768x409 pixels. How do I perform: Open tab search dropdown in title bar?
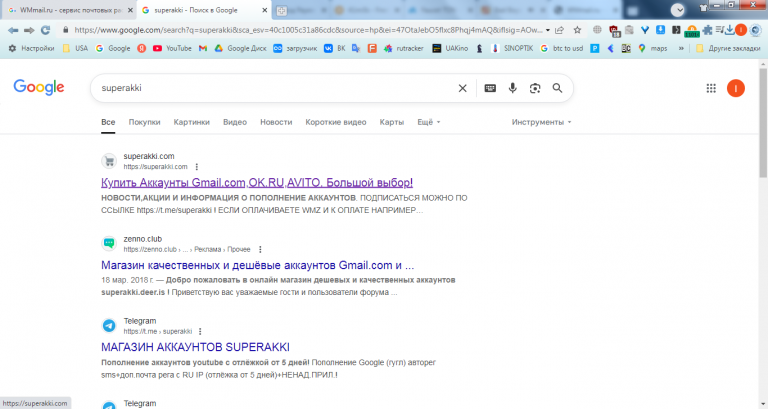pyautogui.click(x=677, y=9)
